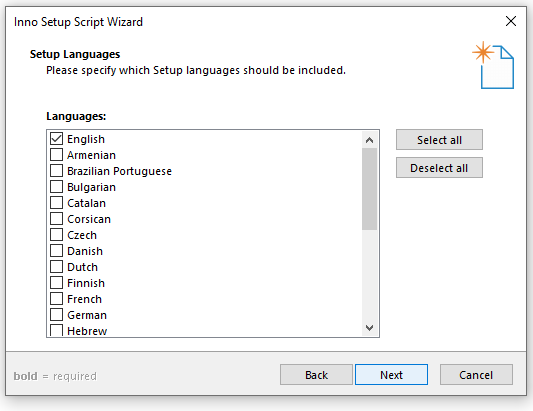Proceed with the Next button
This screenshot has height=411, width=533.
(391, 375)
